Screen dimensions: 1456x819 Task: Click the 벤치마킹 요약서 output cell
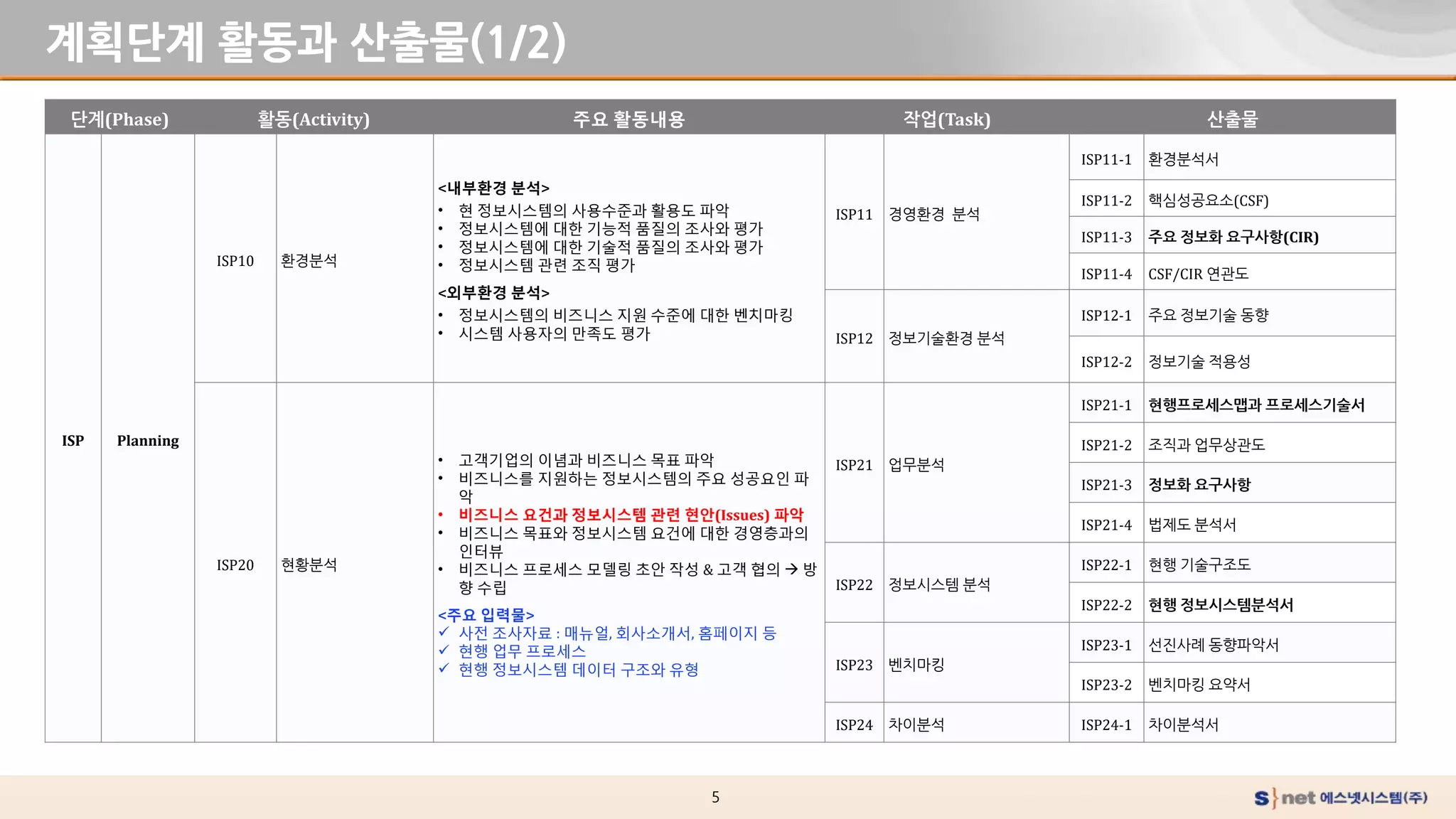coord(1270,684)
